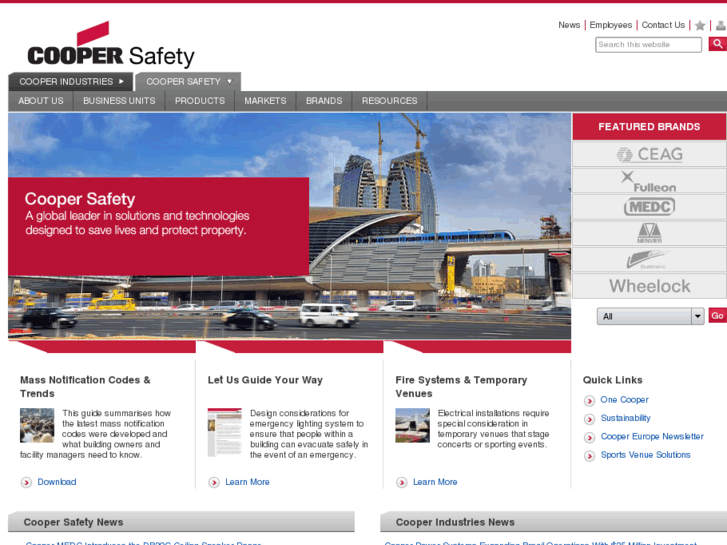Viewport: 727px width, 545px height.
Task: Click Fire Systems & Temporary Venues heading
Action: coord(461,387)
